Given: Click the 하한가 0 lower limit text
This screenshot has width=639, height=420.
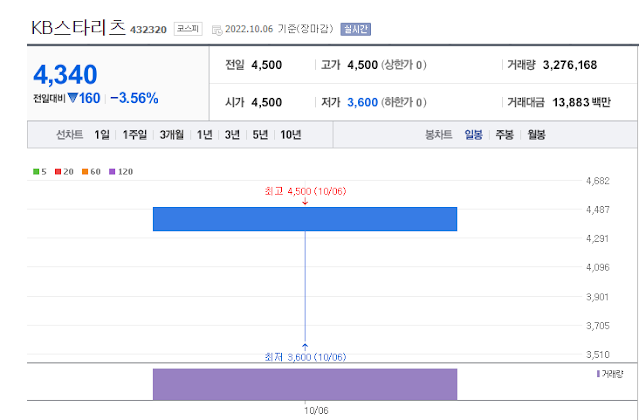Looking at the screenshot, I should [403, 102].
